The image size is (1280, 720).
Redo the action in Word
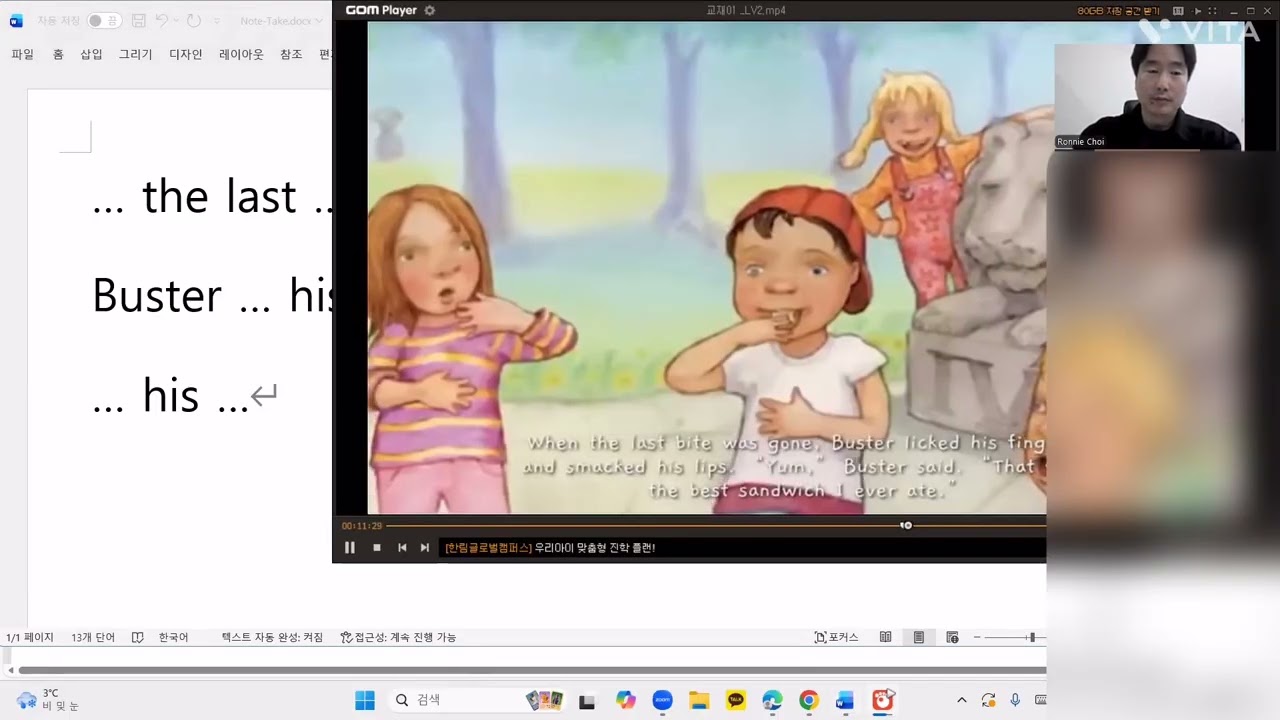193,20
